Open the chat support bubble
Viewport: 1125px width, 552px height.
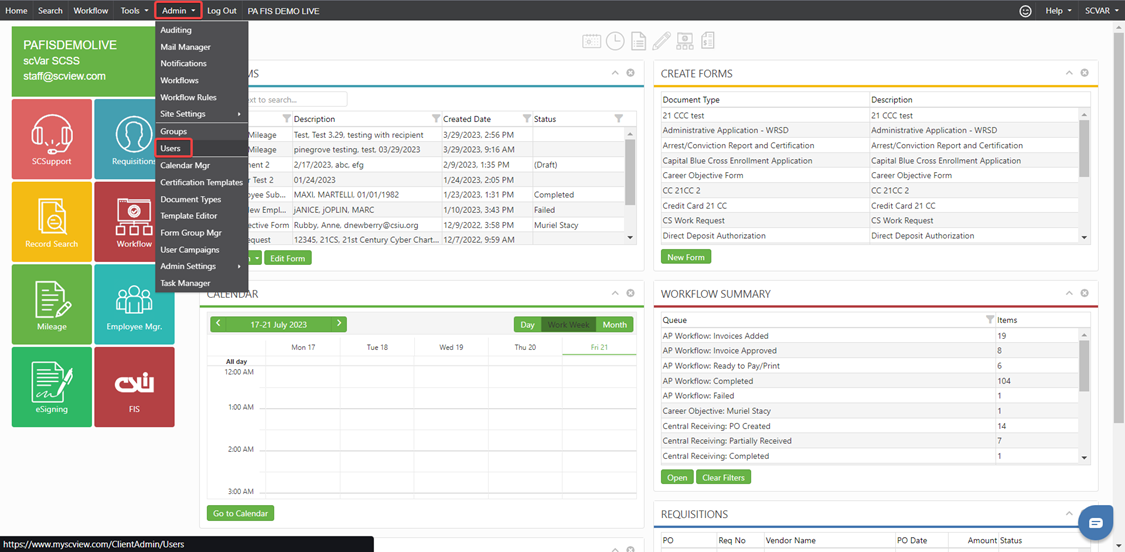1095,523
